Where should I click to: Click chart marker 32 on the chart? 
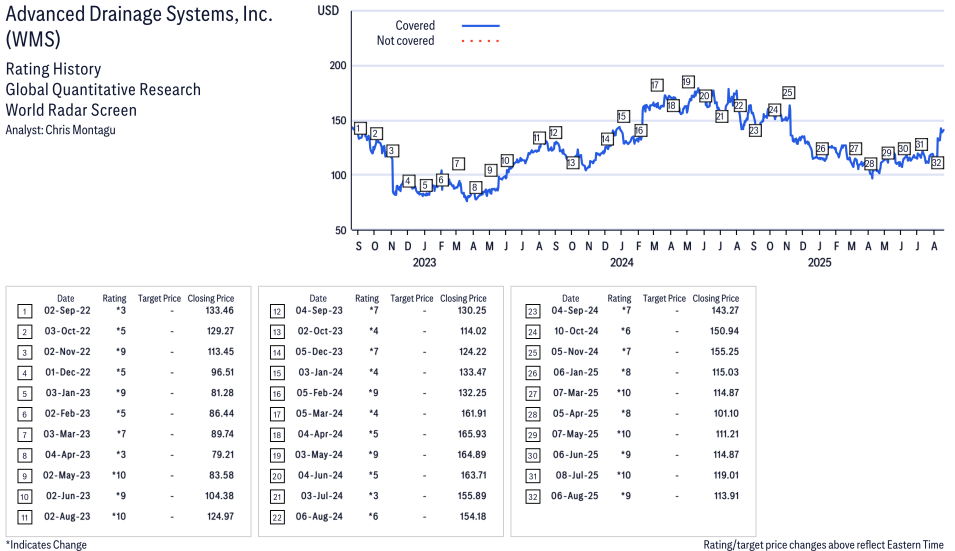point(937,163)
